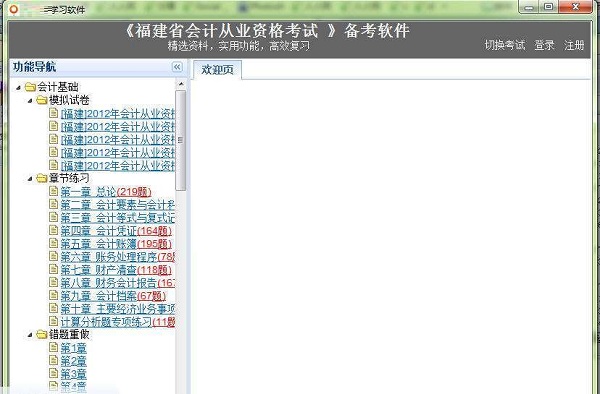Viewport: 600px width, 394px height.
Task: Click the 章节练习 folder icon
Action: coord(42,178)
